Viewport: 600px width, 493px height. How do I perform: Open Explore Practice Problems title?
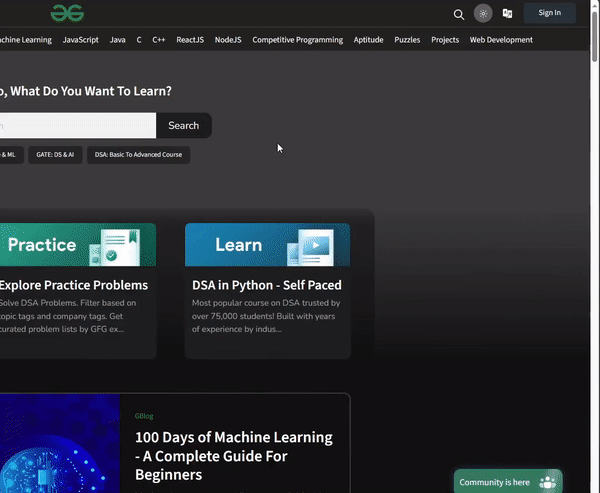pos(74,285)
